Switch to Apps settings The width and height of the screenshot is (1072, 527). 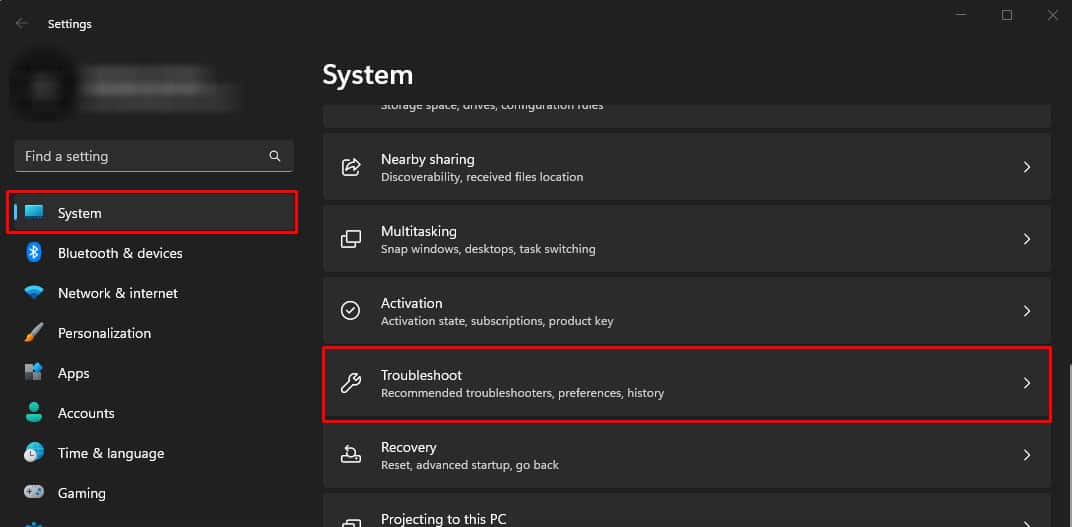tap(152, 373)
